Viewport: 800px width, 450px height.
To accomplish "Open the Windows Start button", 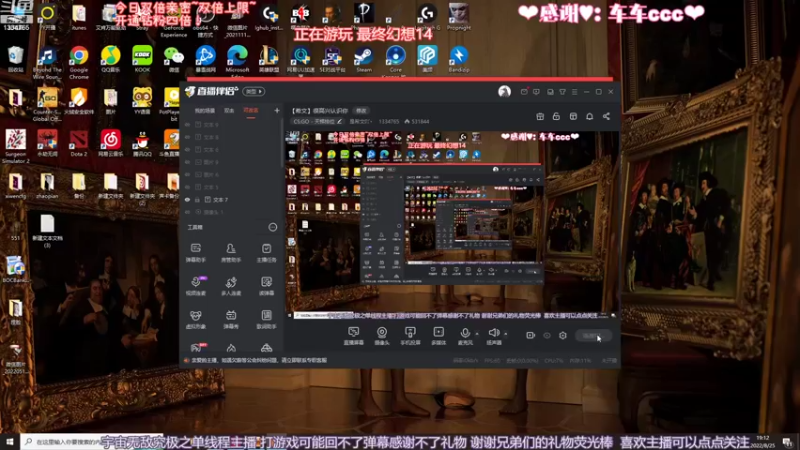I will tap(10, 441).
